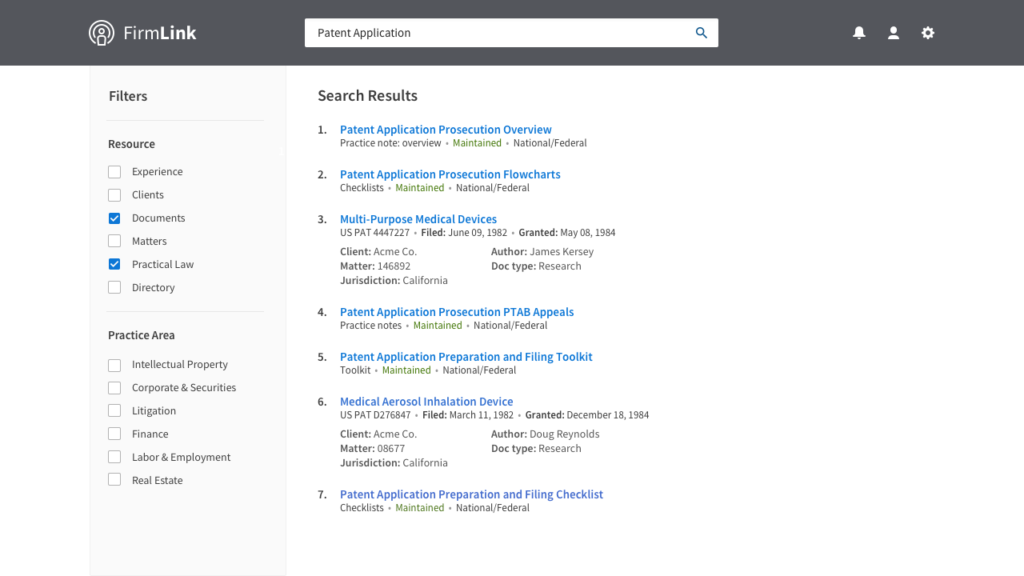Image resolution: width=1024 pixels, height=576 pixels.
Task: Click in the Patent Application search field
Action: click(x=500, y=33)
